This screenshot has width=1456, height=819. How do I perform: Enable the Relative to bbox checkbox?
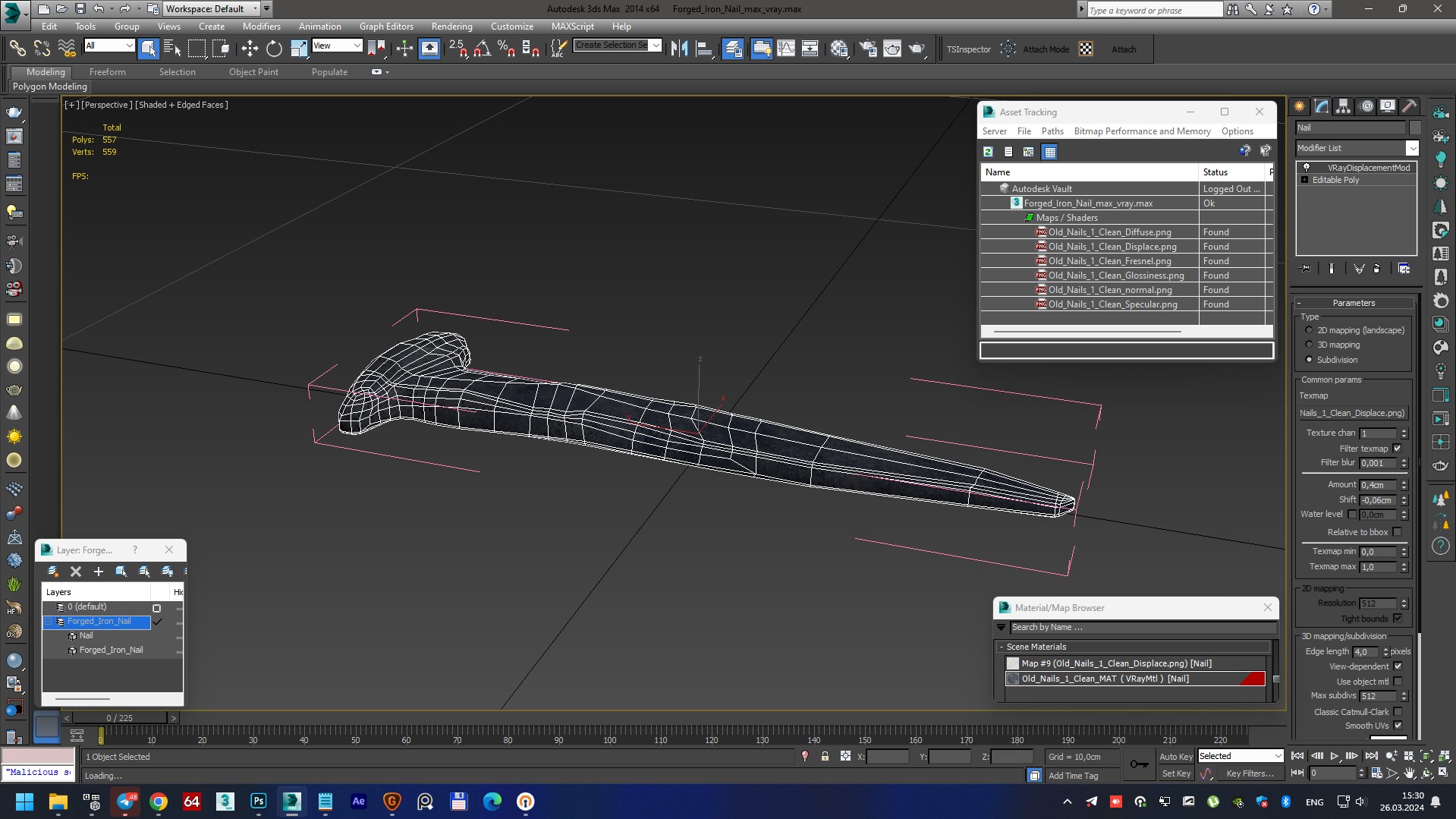click(x=1397, y=532)
